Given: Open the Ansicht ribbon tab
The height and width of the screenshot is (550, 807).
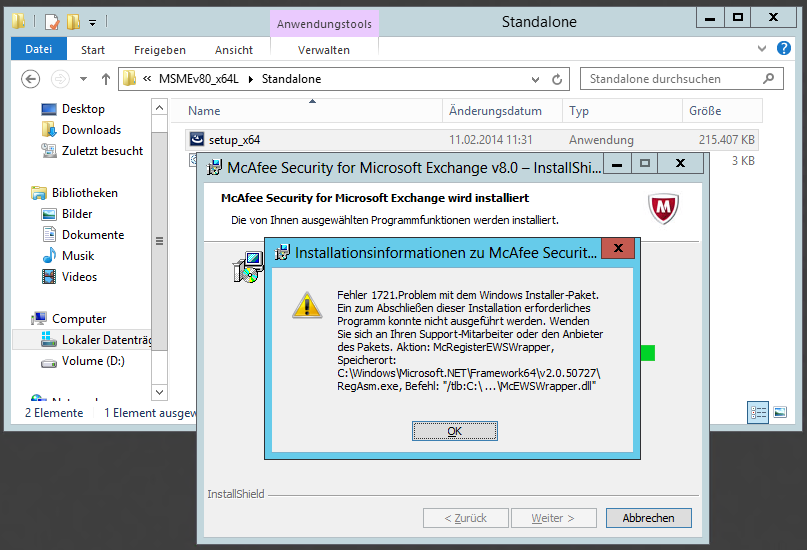Looking at the screenshot, I should coord(234,50).
